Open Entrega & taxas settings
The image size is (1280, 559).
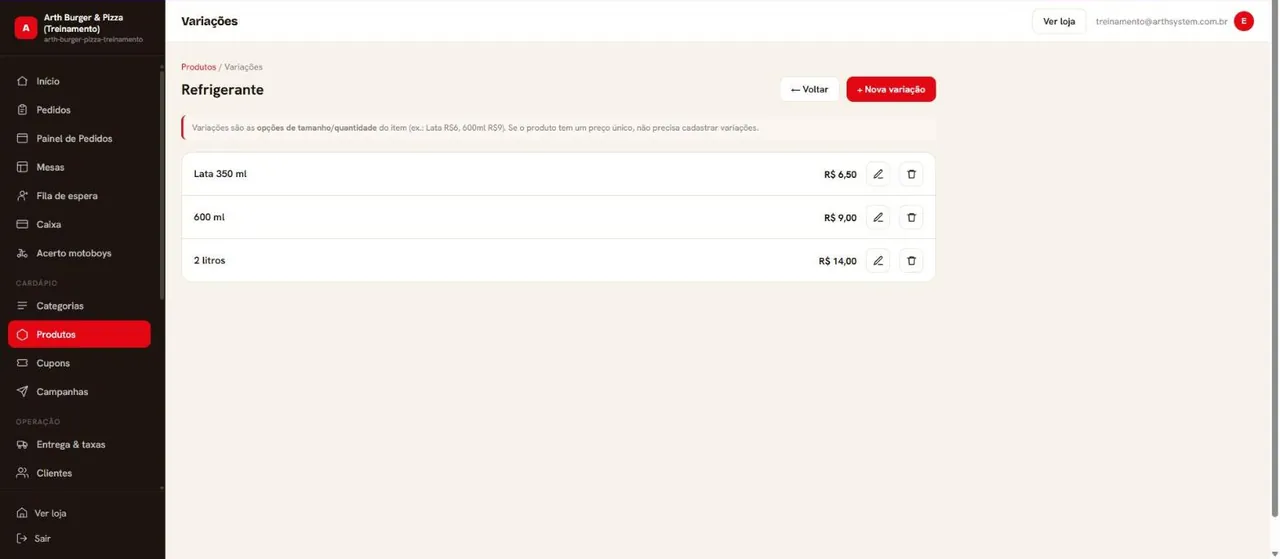(x=79, y=444)
